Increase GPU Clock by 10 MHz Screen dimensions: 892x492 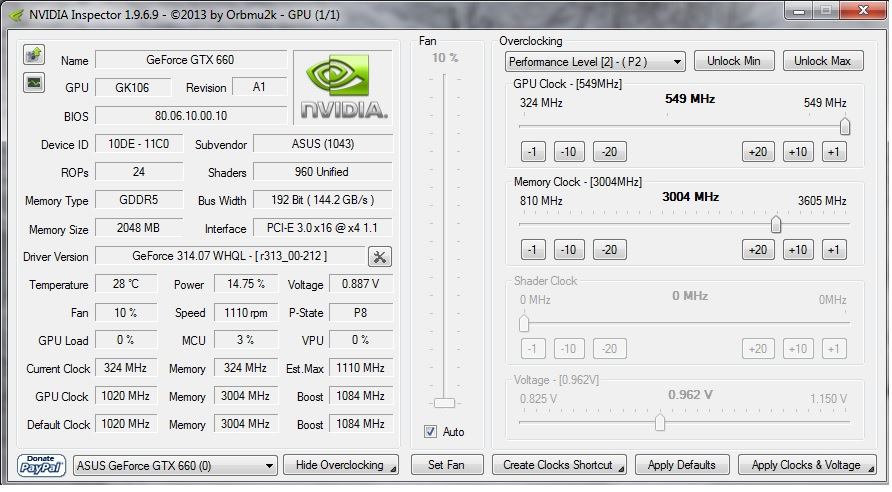tap(798, 152)
